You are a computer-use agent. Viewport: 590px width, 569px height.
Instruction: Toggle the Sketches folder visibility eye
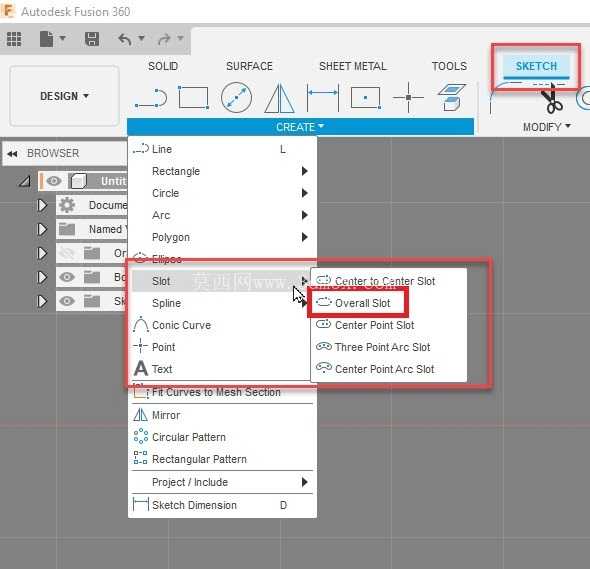click(67, 301)
